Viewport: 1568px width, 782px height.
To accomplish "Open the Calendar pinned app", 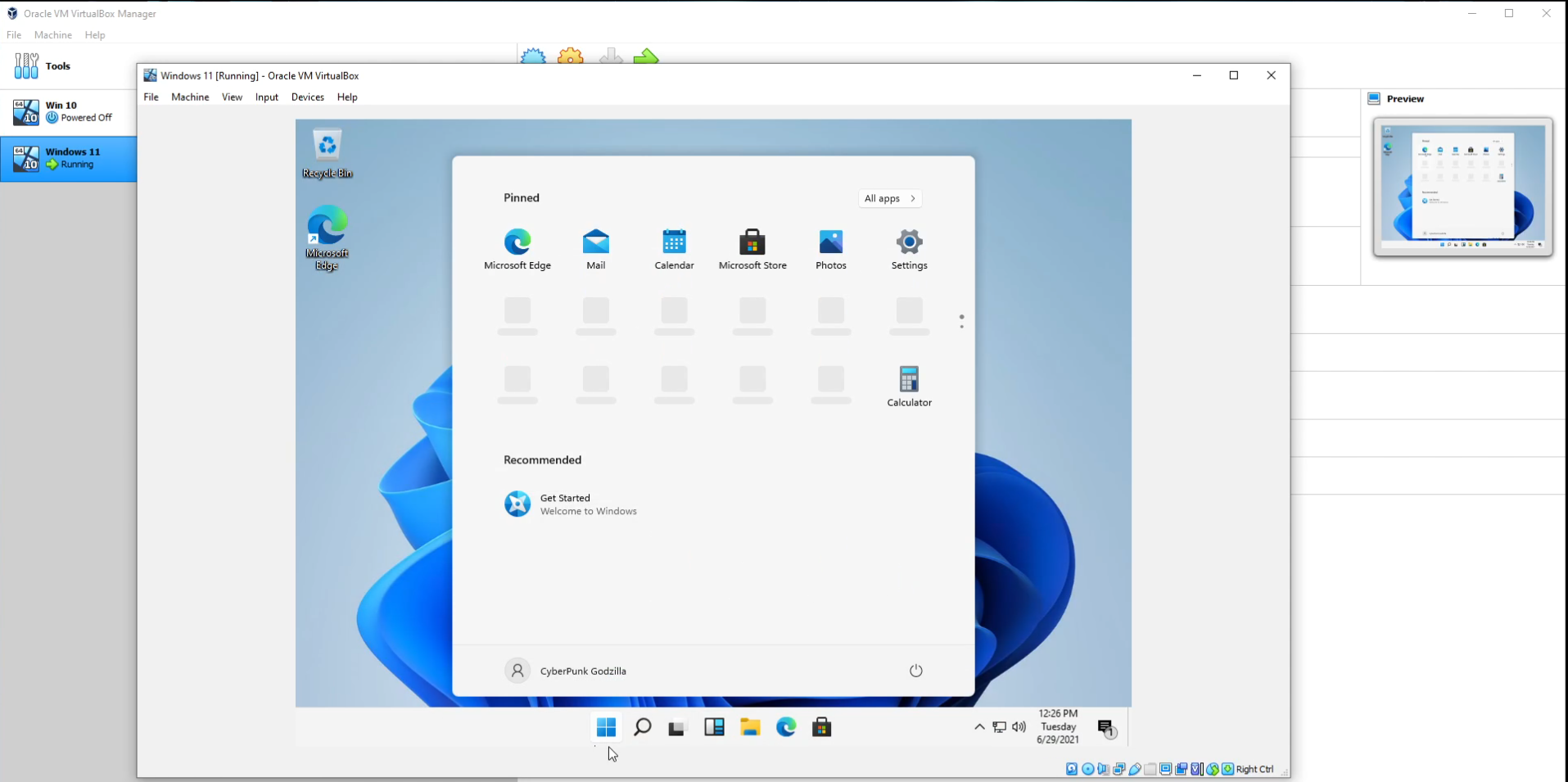I will [674, 249].
